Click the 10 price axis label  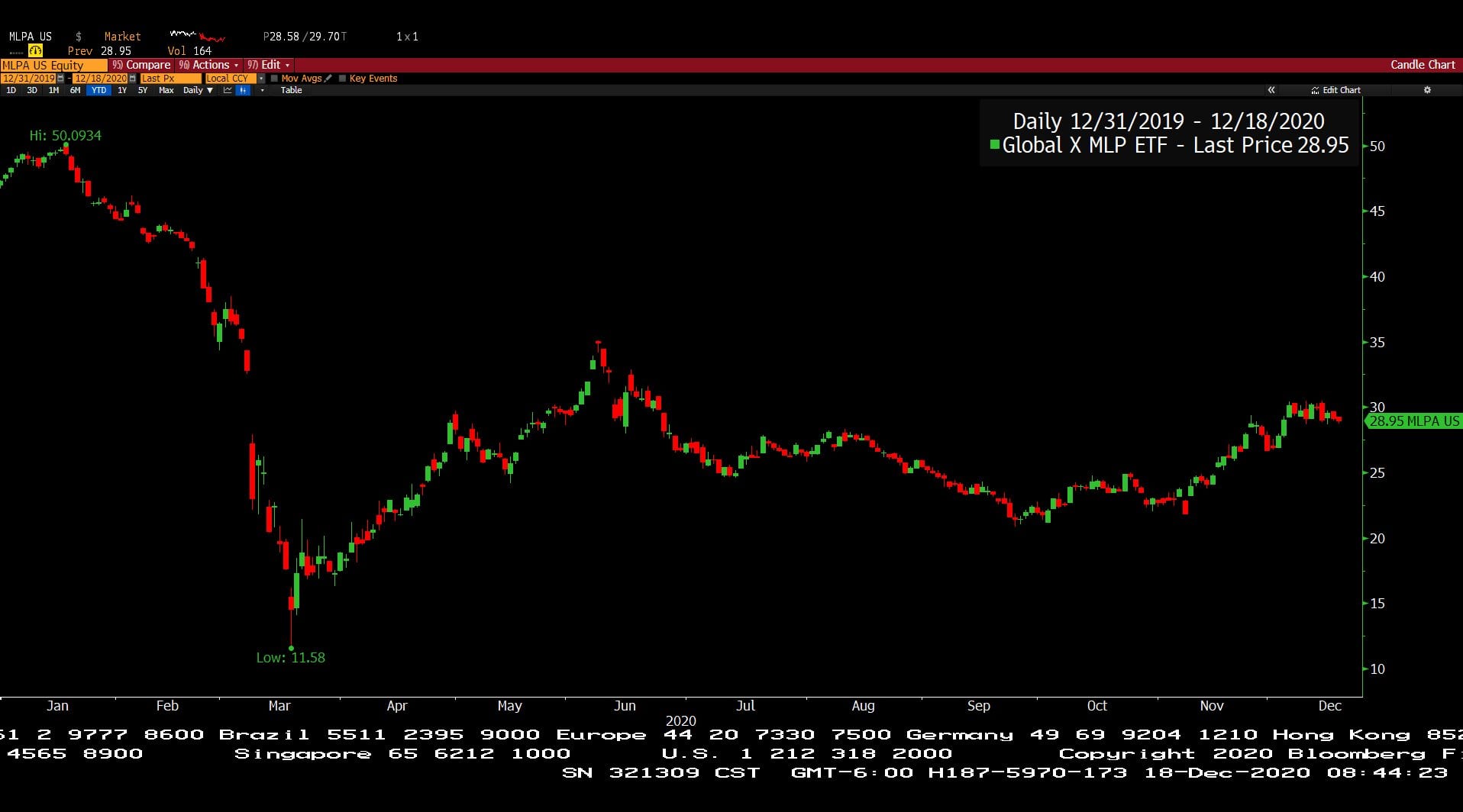1377,669
